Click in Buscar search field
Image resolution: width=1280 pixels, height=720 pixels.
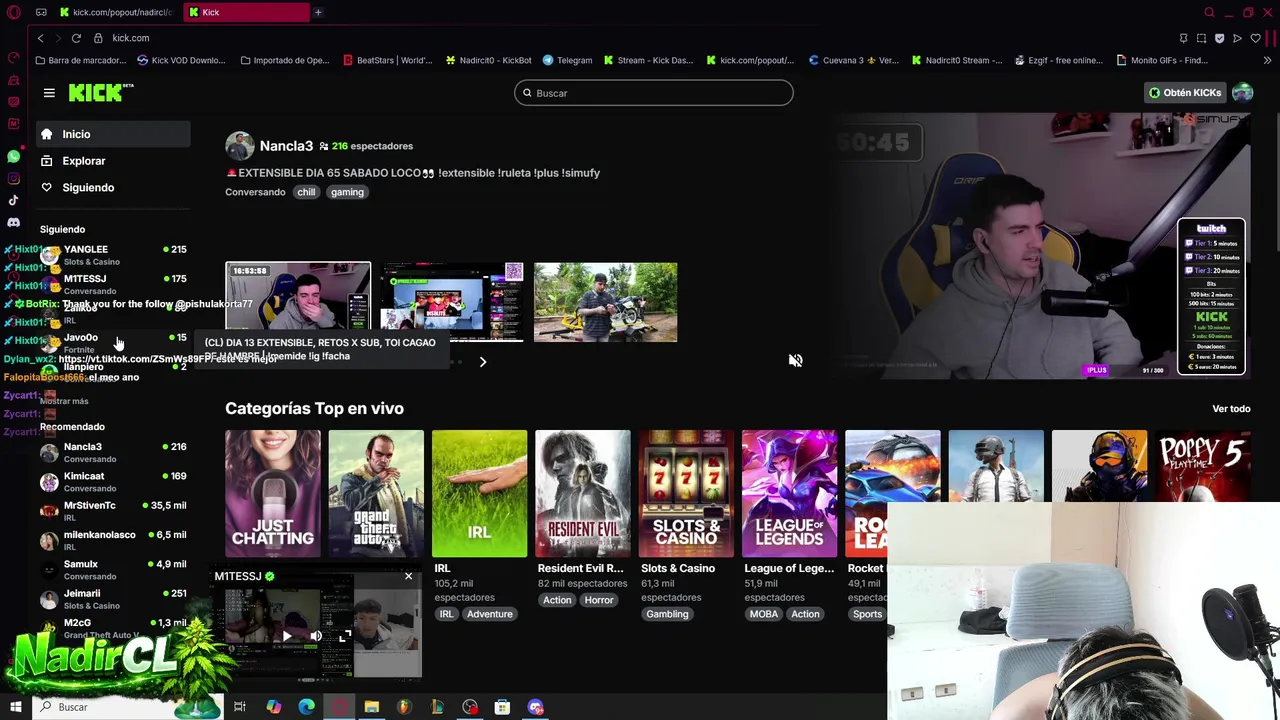coord(654,93)
